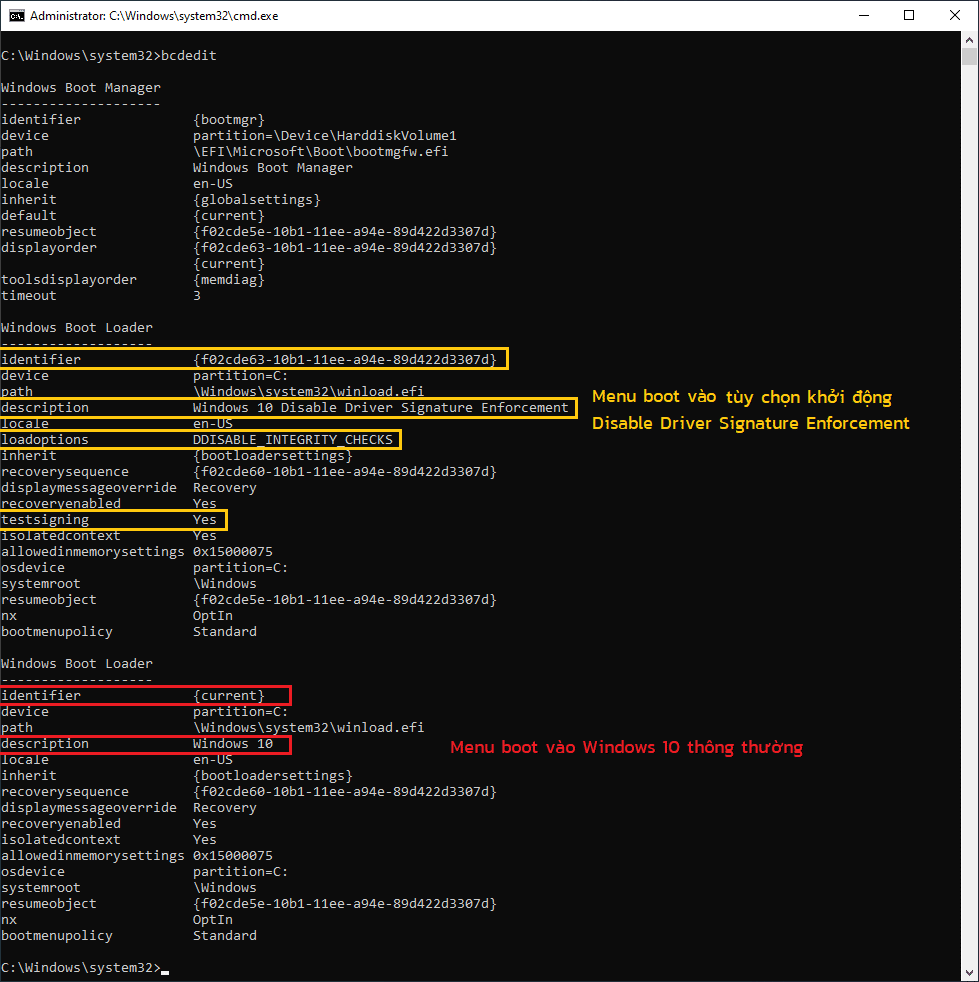Click the cmd.exe icon in the title bar
Viewport: 979px width, 982px height.
[16, 16]
